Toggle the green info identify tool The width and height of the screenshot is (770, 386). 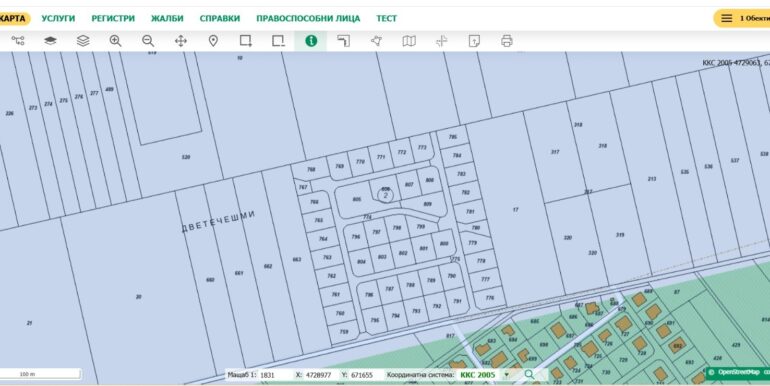click(x=311, y=41)
